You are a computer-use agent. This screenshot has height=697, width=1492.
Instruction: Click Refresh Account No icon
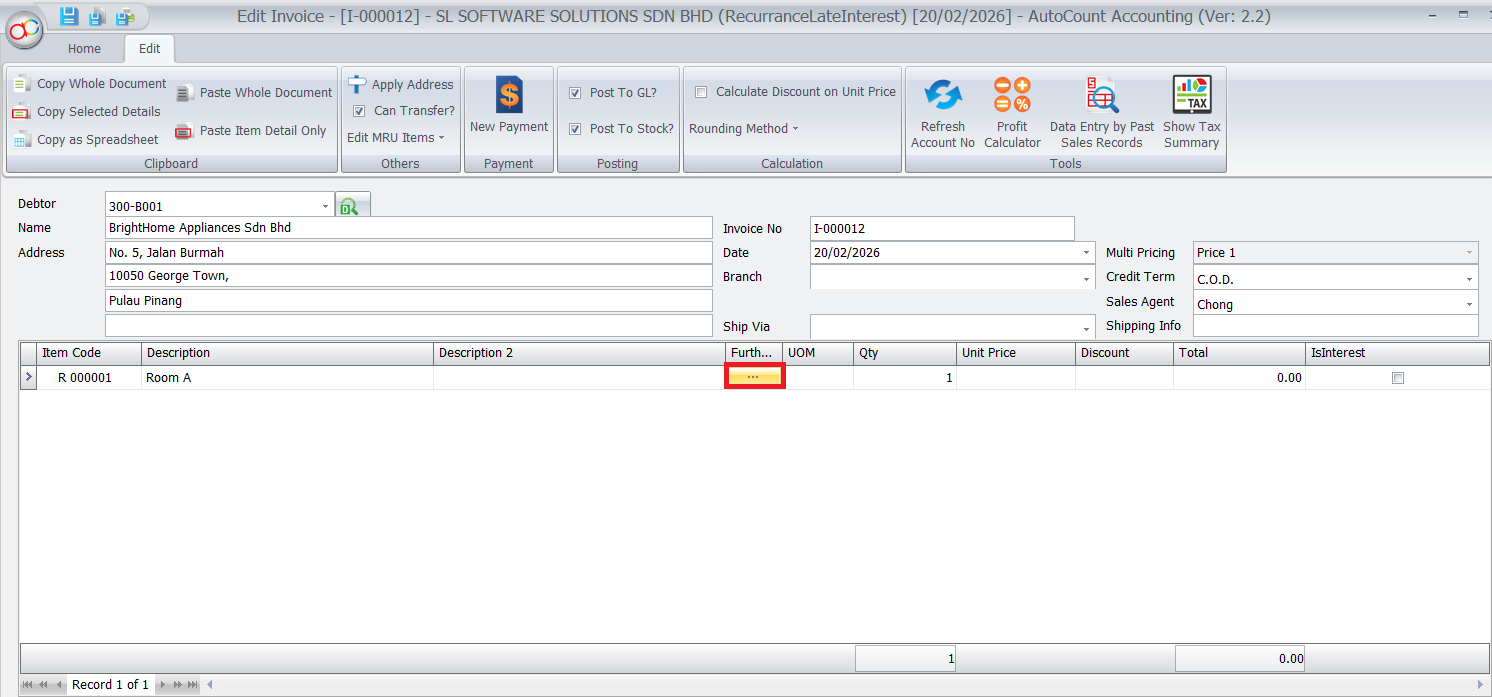[x=942, y=97]
